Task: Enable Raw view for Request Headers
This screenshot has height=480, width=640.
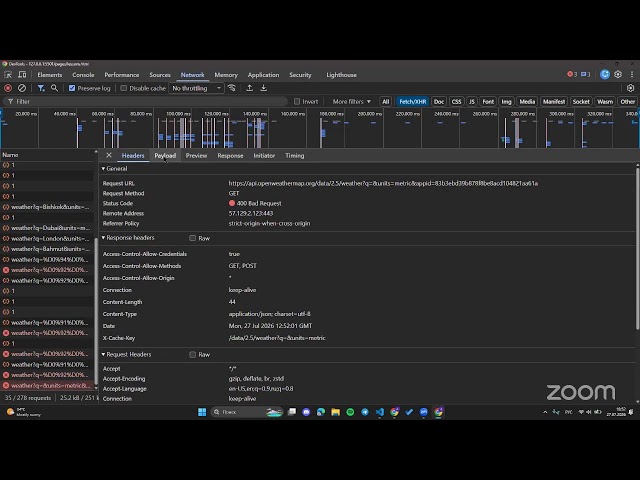Action: point(193,354)
